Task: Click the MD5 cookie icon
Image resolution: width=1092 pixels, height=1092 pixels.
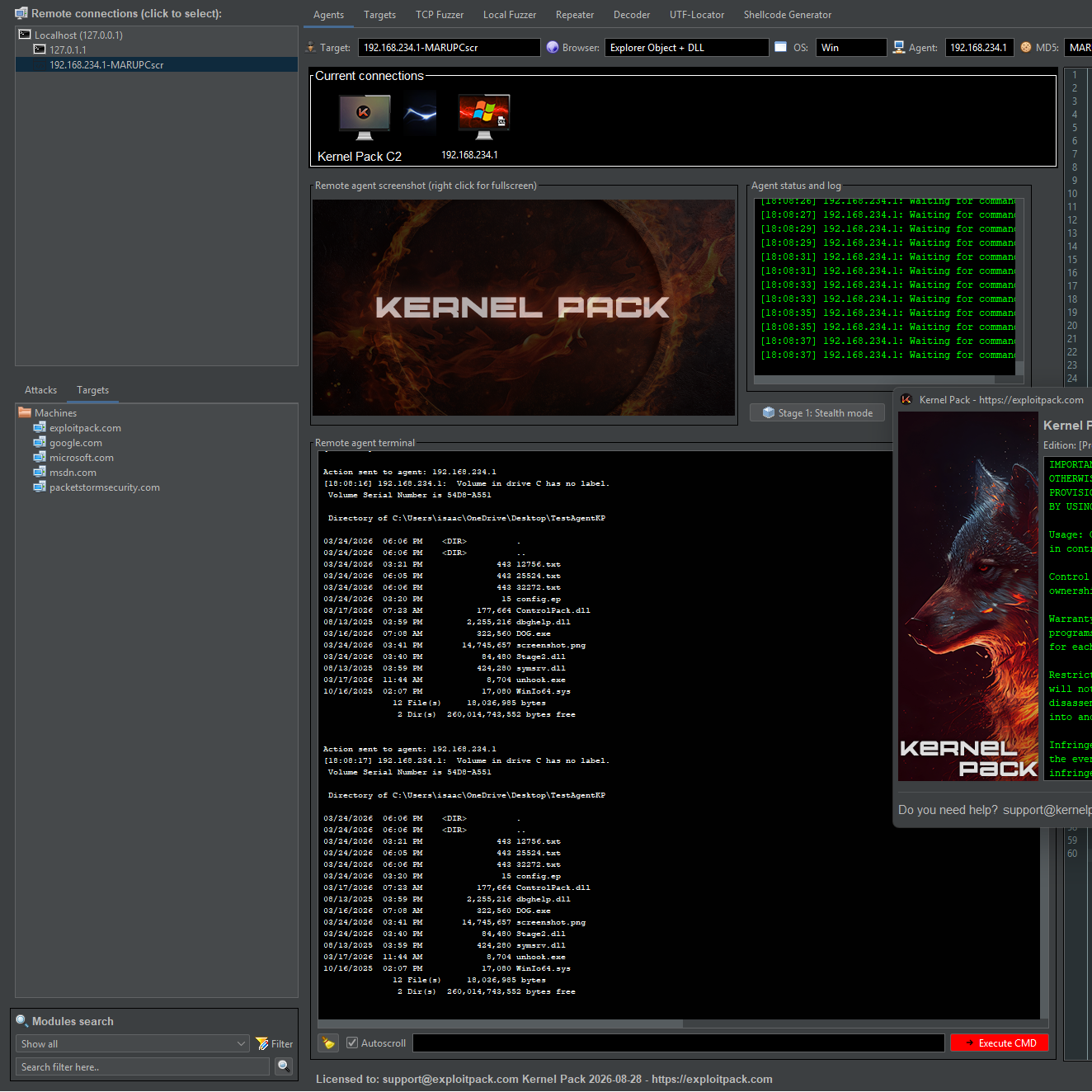Action: click(1026, 47)
